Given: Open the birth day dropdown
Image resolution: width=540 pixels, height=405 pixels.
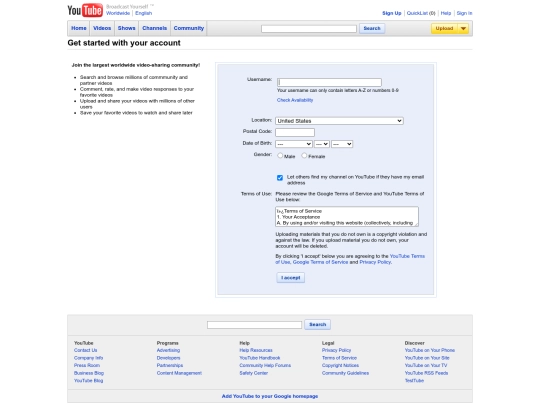Looking at the screenshot, I should tap(322, 144).
